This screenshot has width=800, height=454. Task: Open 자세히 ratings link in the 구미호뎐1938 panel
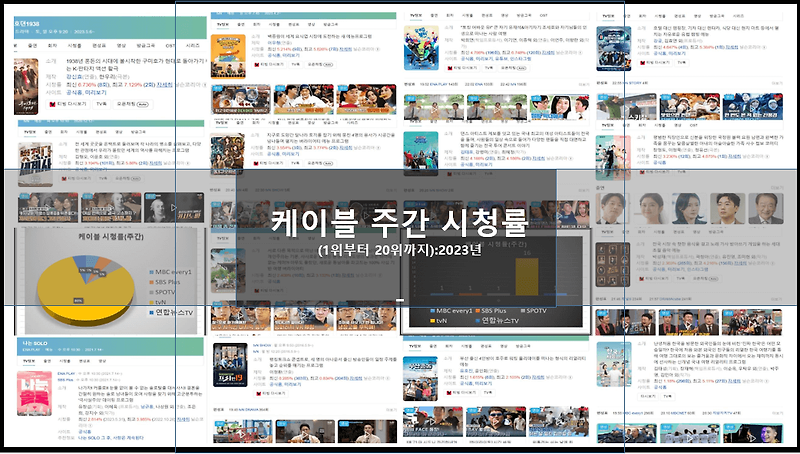click(164, 85)
